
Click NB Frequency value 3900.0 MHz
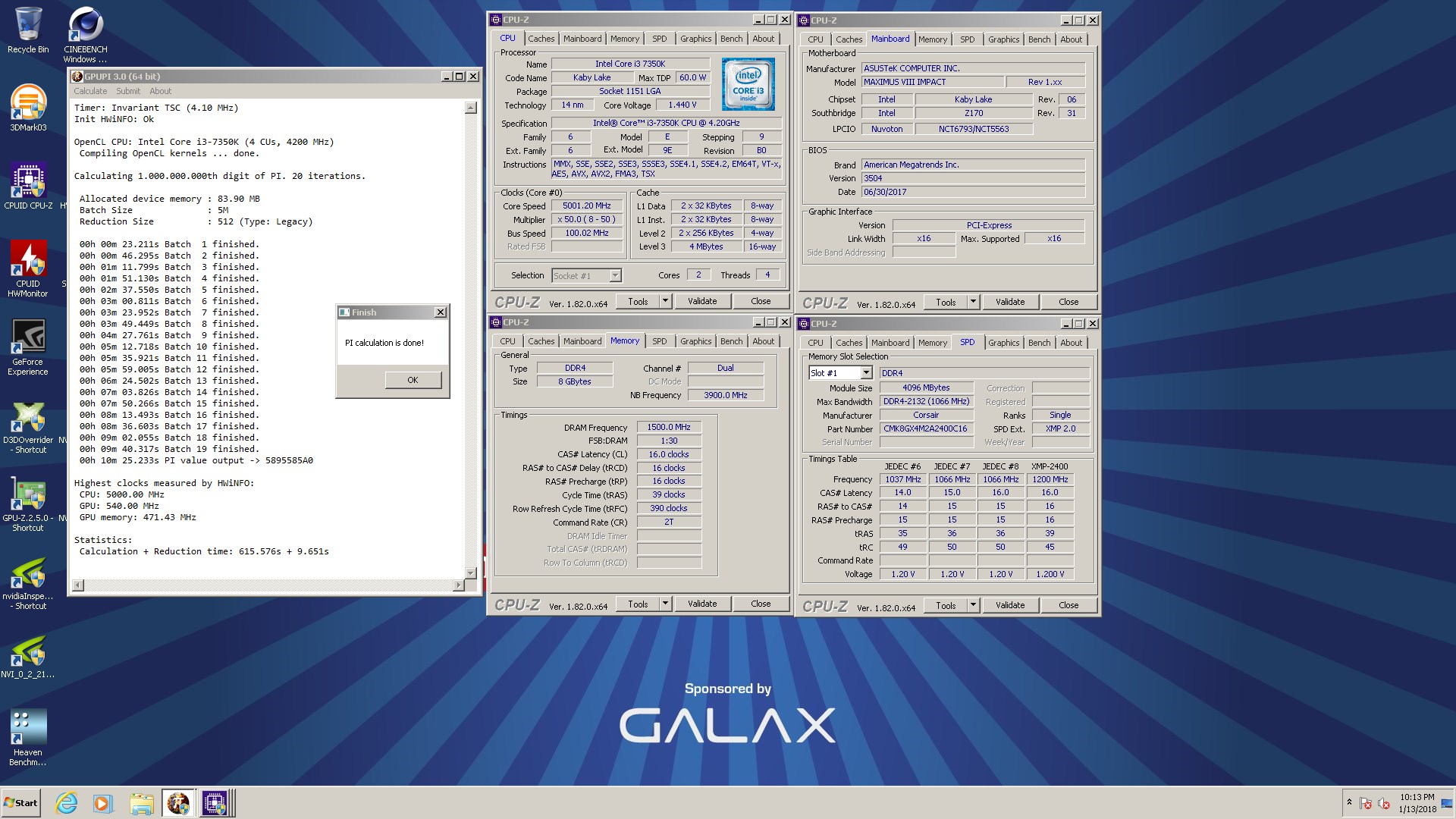coord(726,395)
